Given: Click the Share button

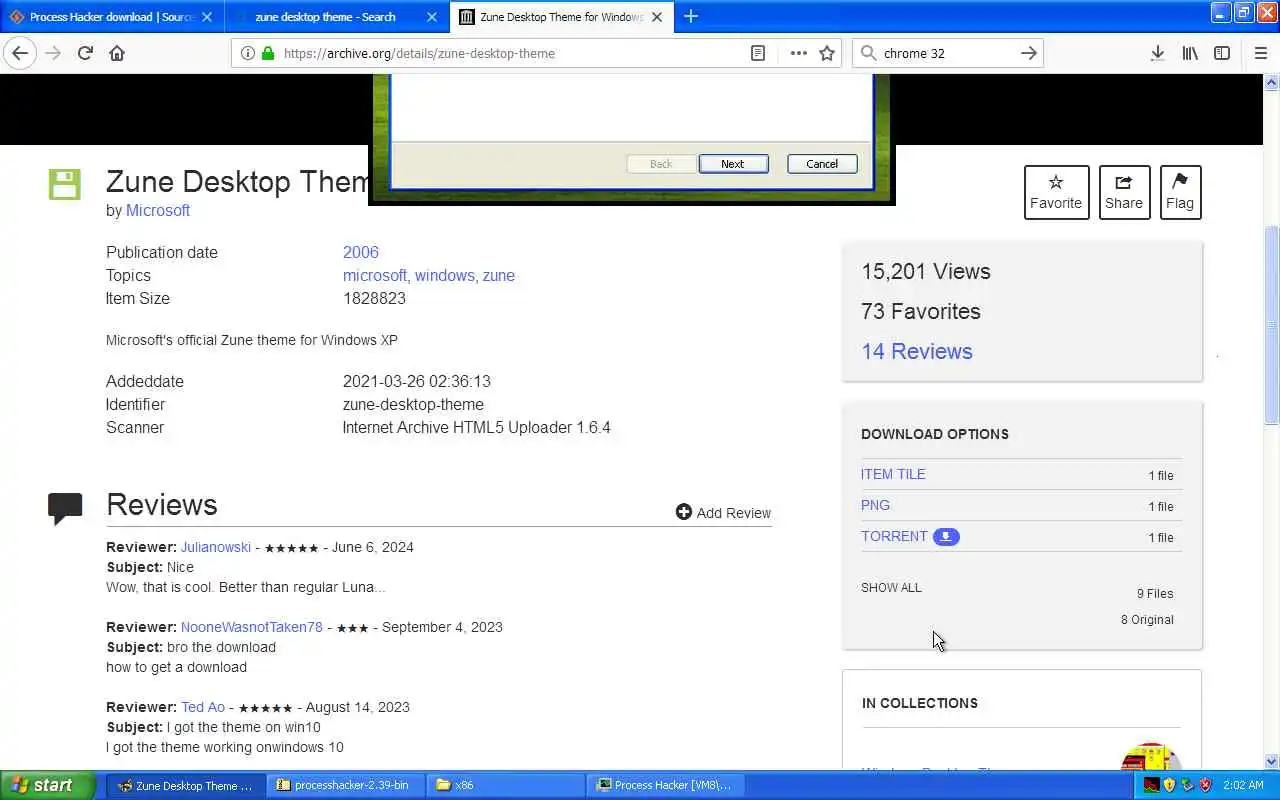Looking at the screenshot, I should [1124, 192].
